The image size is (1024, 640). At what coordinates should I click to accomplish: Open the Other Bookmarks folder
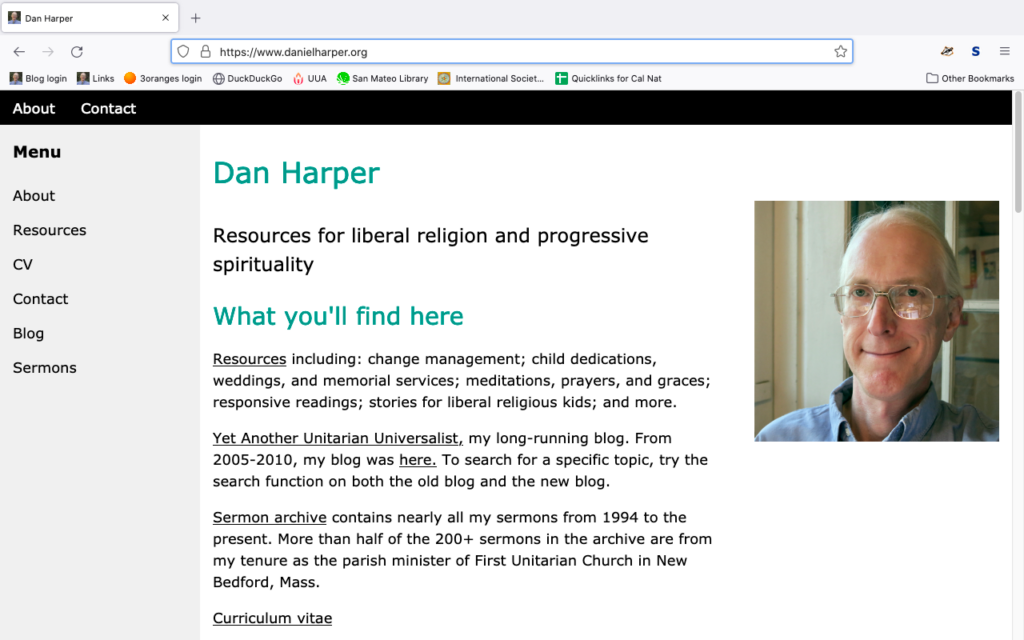969,78
